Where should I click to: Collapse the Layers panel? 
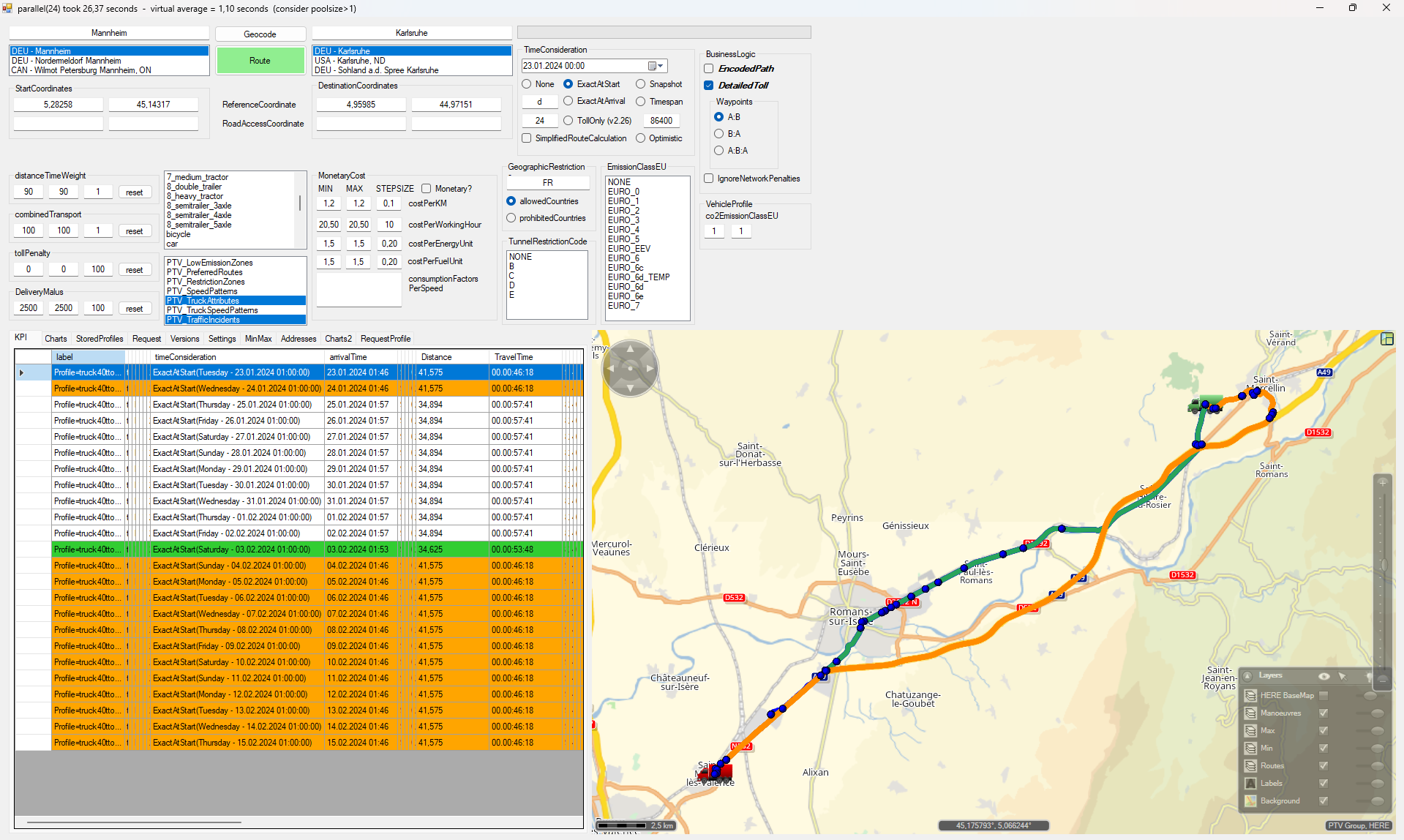pos(1247,676)
